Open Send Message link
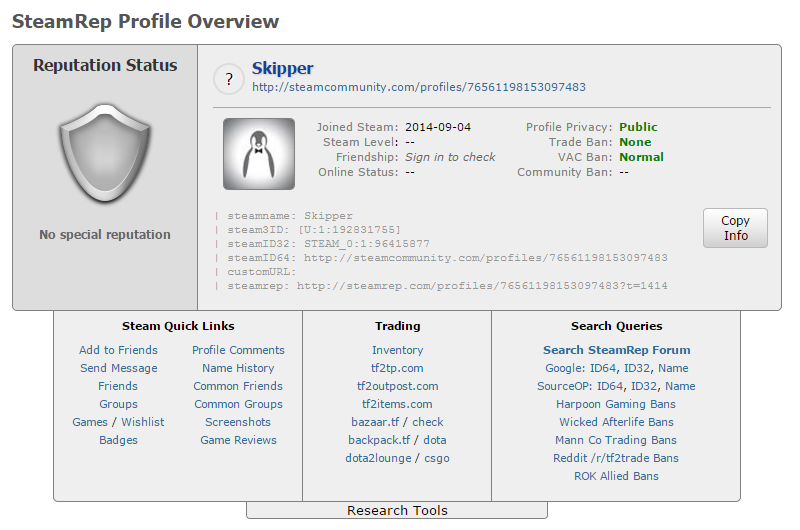Image resolution: width=800 pixels, height=530 pixels. tap(118, 368)
